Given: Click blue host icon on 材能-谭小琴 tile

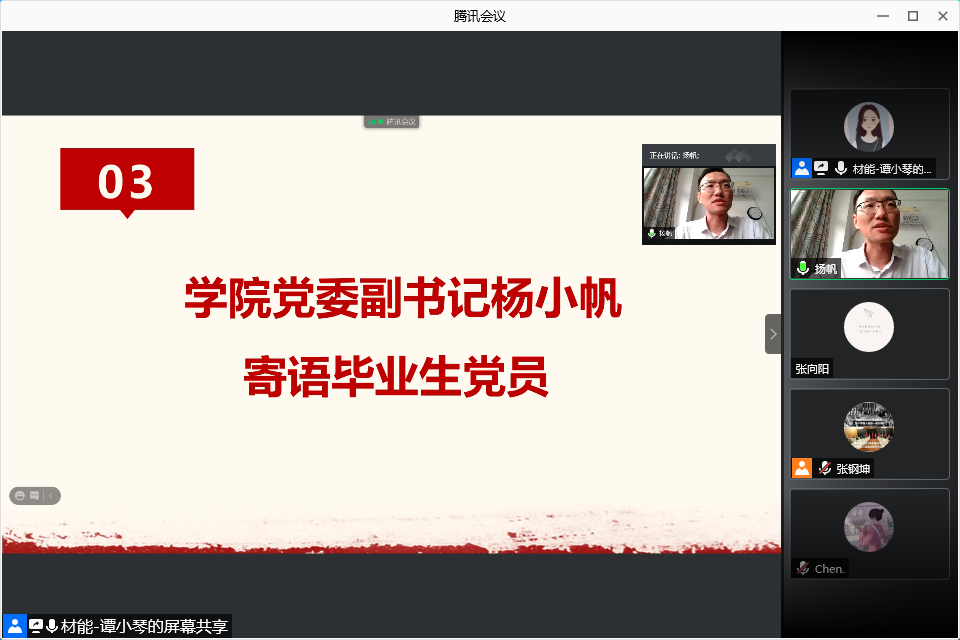Looking at the screenshot, I should 801,168.
